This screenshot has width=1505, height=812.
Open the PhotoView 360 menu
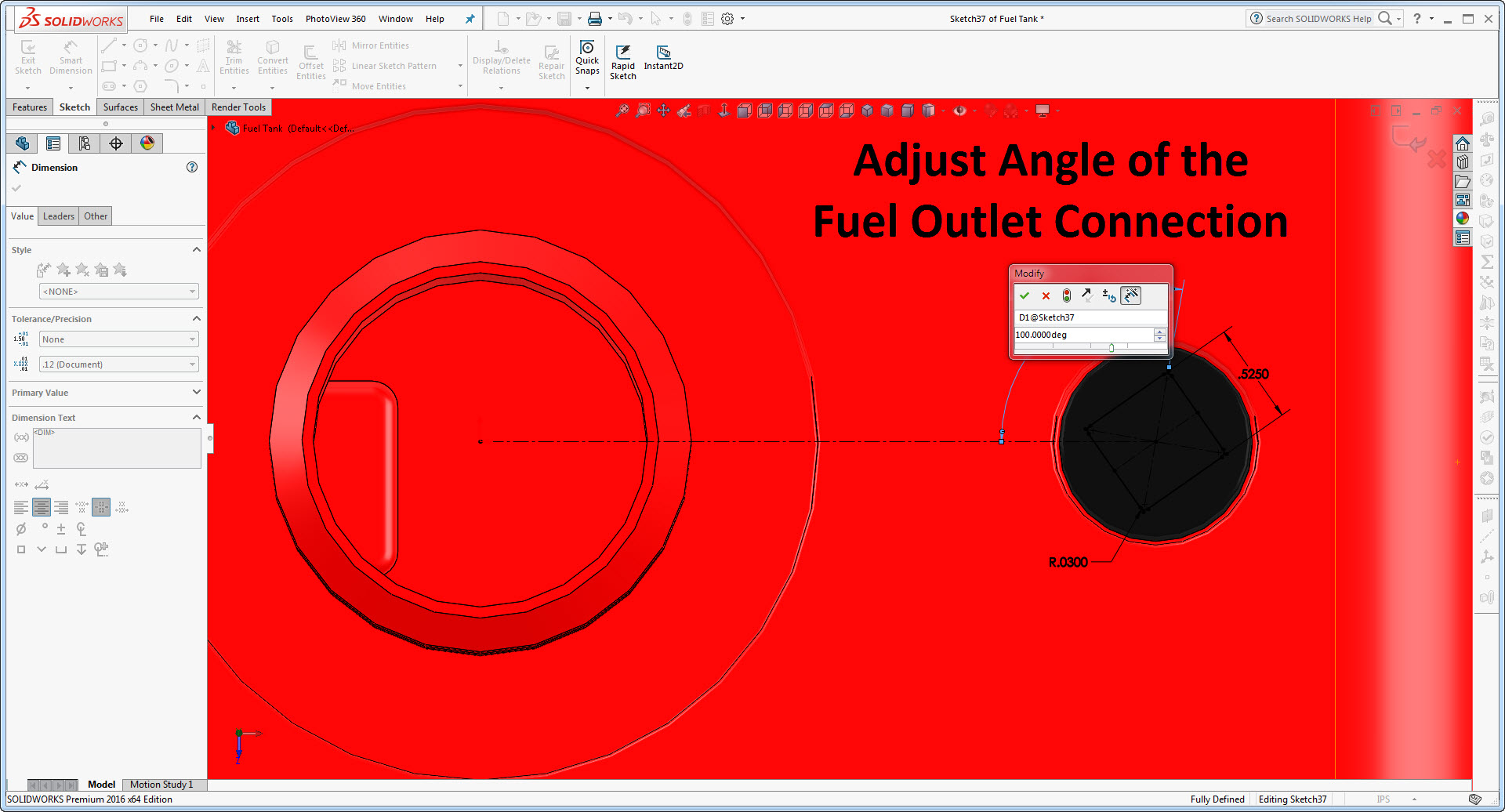coord(335,19)
